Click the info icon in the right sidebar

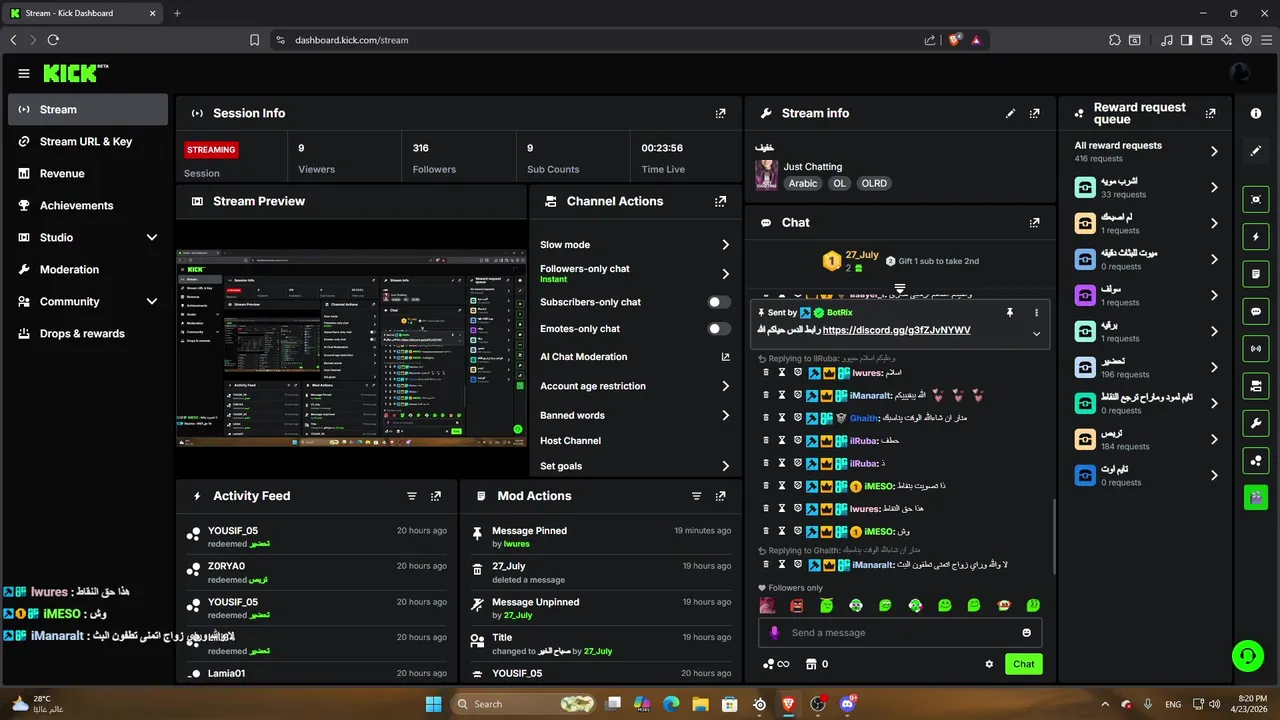[1256, 113]
